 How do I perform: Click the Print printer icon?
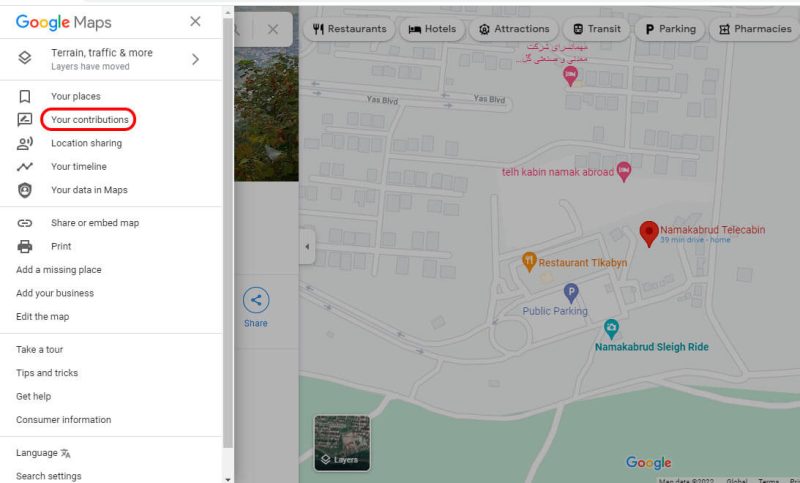(x=26, y=247)
